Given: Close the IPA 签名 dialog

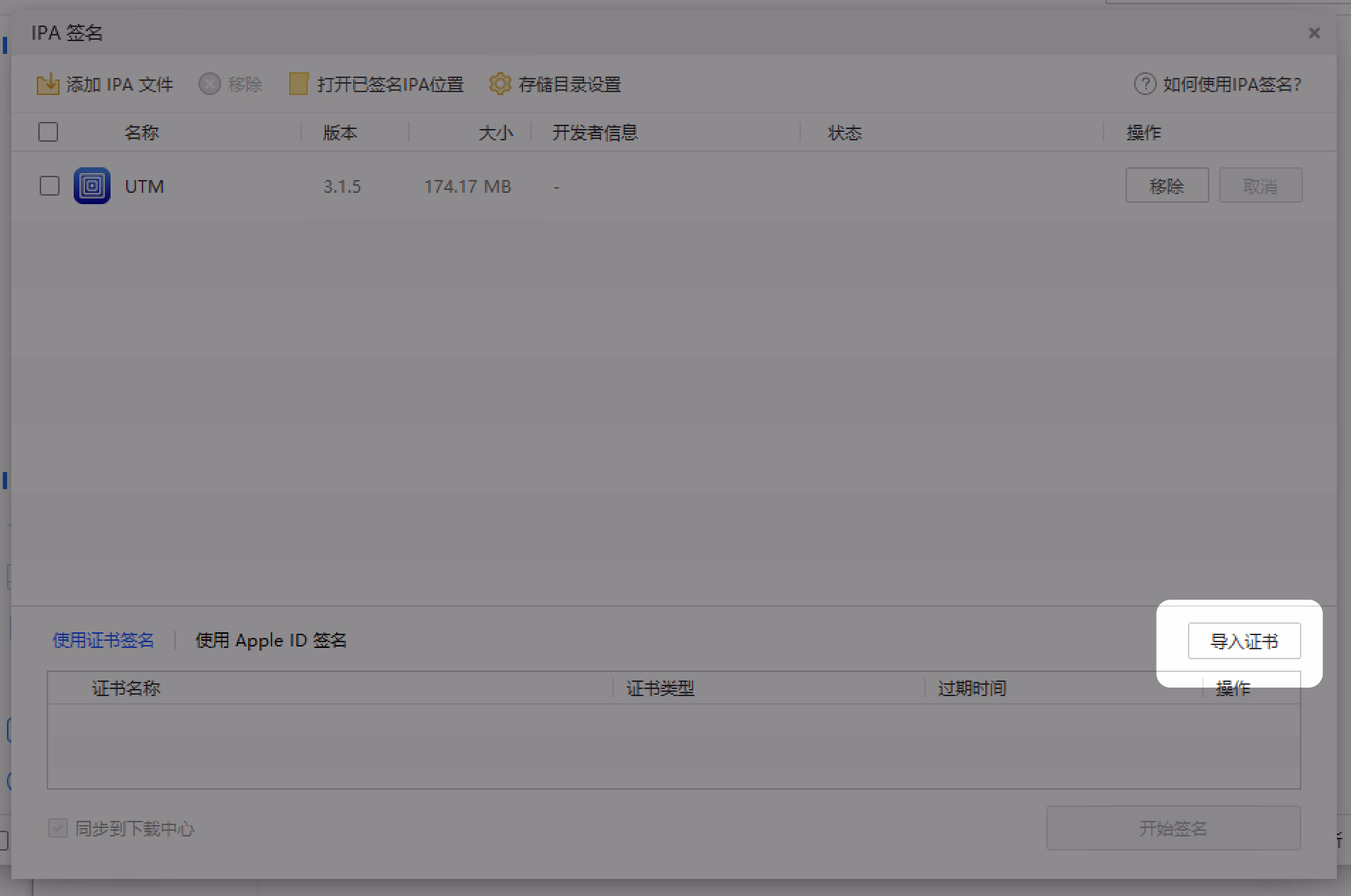Looking at the screenshot, I should click(x=1314, y=33).
